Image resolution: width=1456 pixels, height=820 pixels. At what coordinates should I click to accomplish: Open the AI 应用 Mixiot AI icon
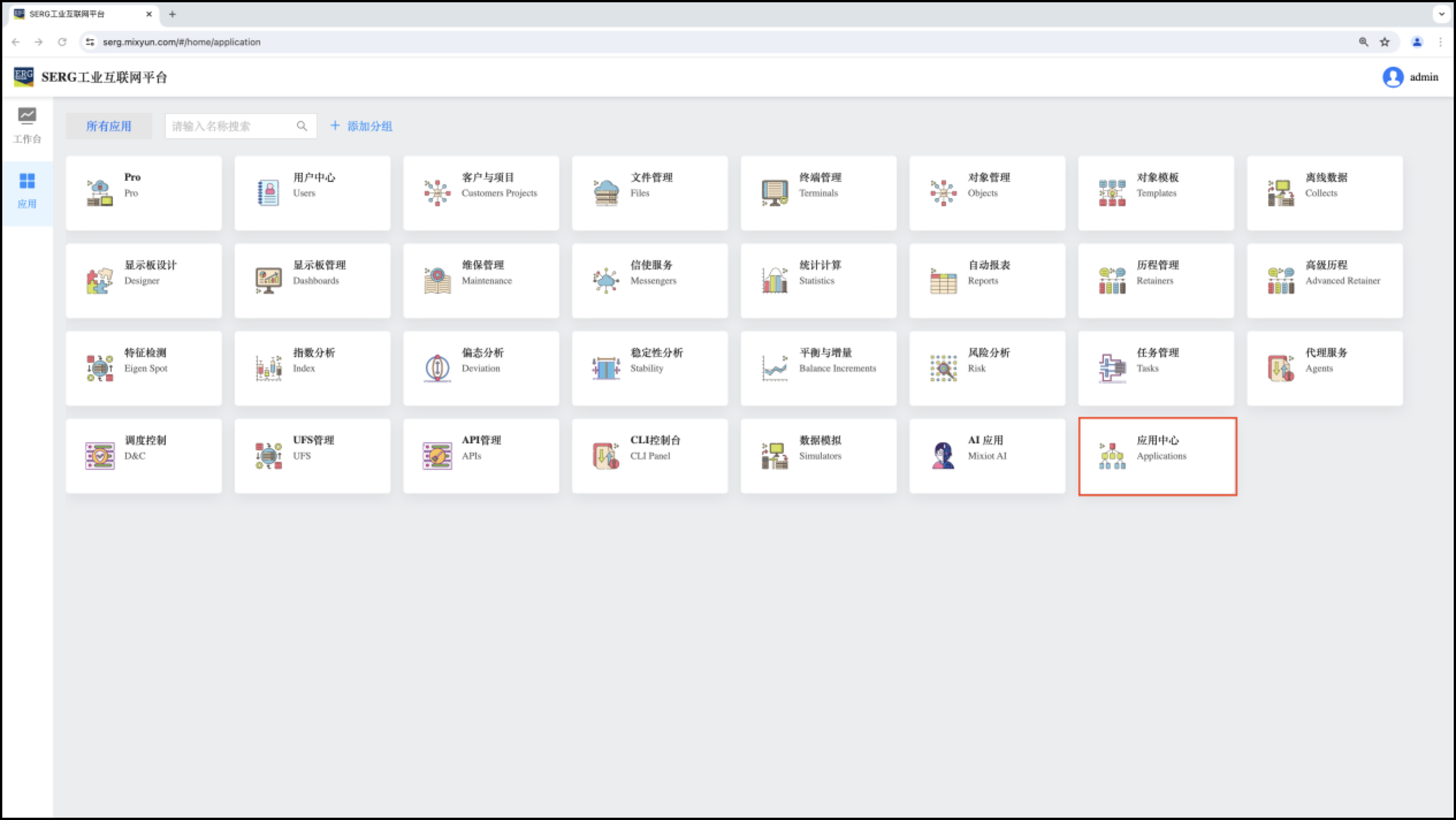click(x=943, y=455)
